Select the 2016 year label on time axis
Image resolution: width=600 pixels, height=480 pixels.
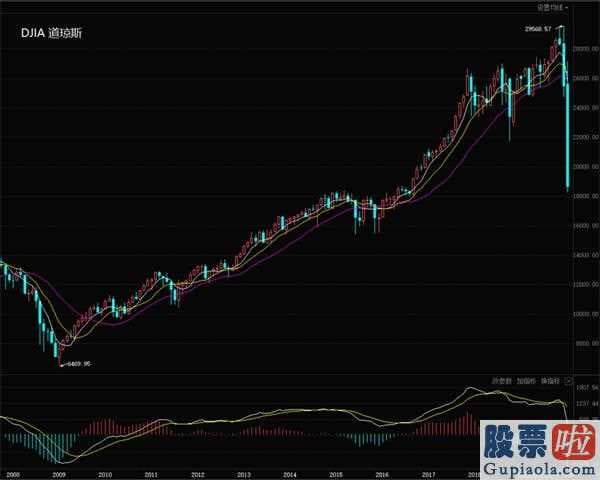382,475
